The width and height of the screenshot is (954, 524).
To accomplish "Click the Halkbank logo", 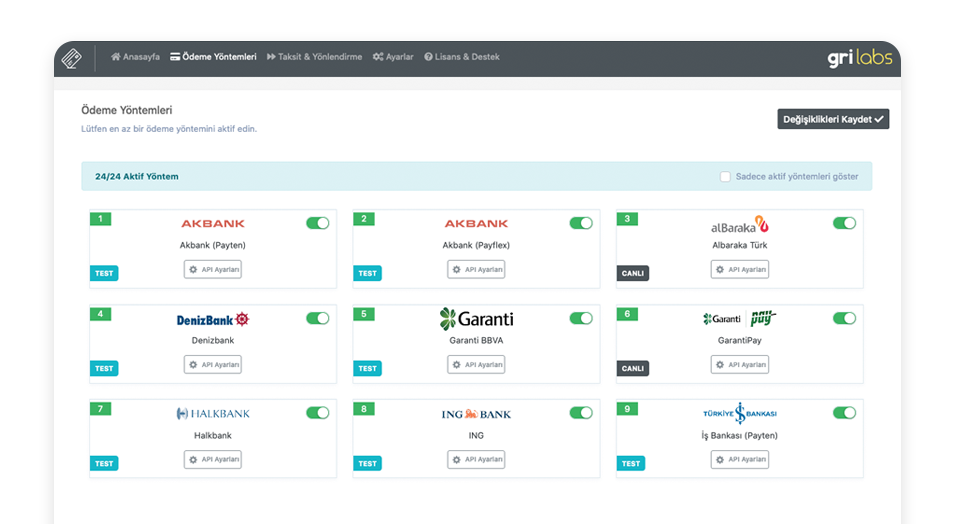I will pyautogui.click(x=213, y=414).
